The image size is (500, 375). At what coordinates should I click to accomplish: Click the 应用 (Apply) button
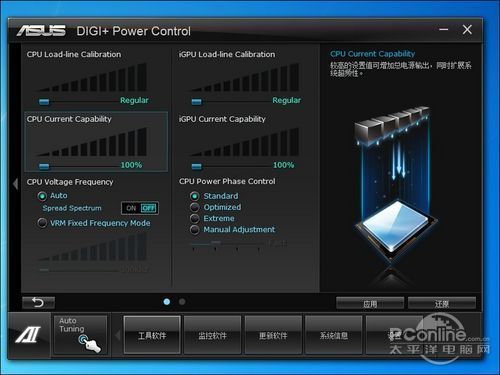[370, 304]
